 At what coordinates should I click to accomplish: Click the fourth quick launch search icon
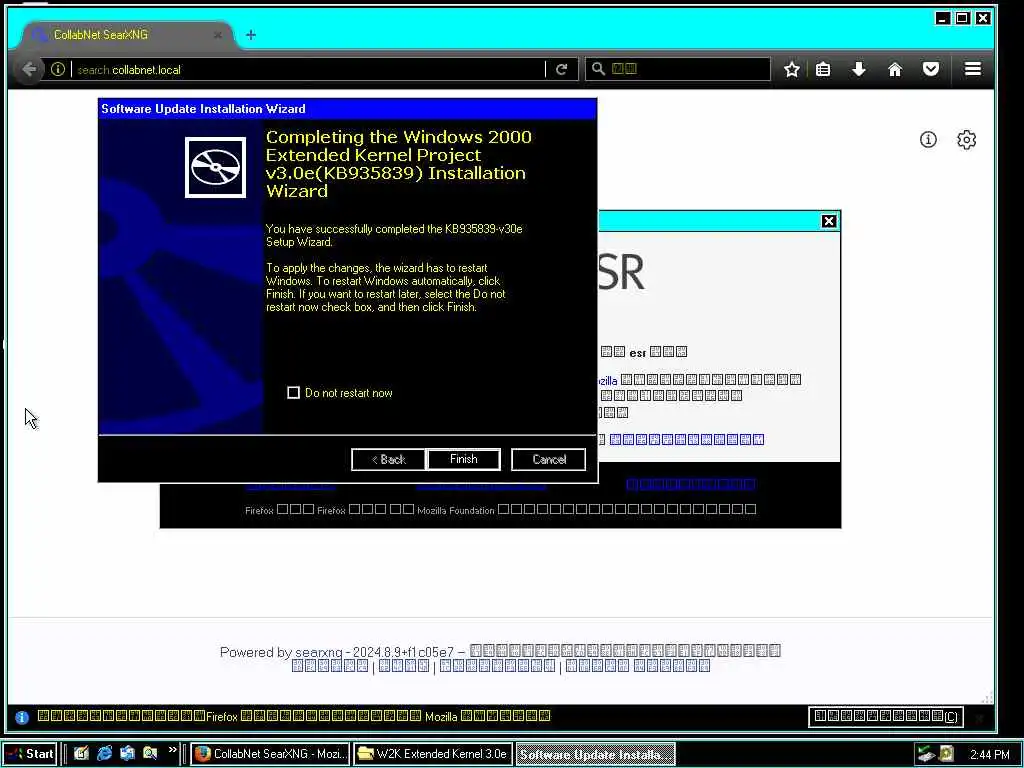click(150, 753)
